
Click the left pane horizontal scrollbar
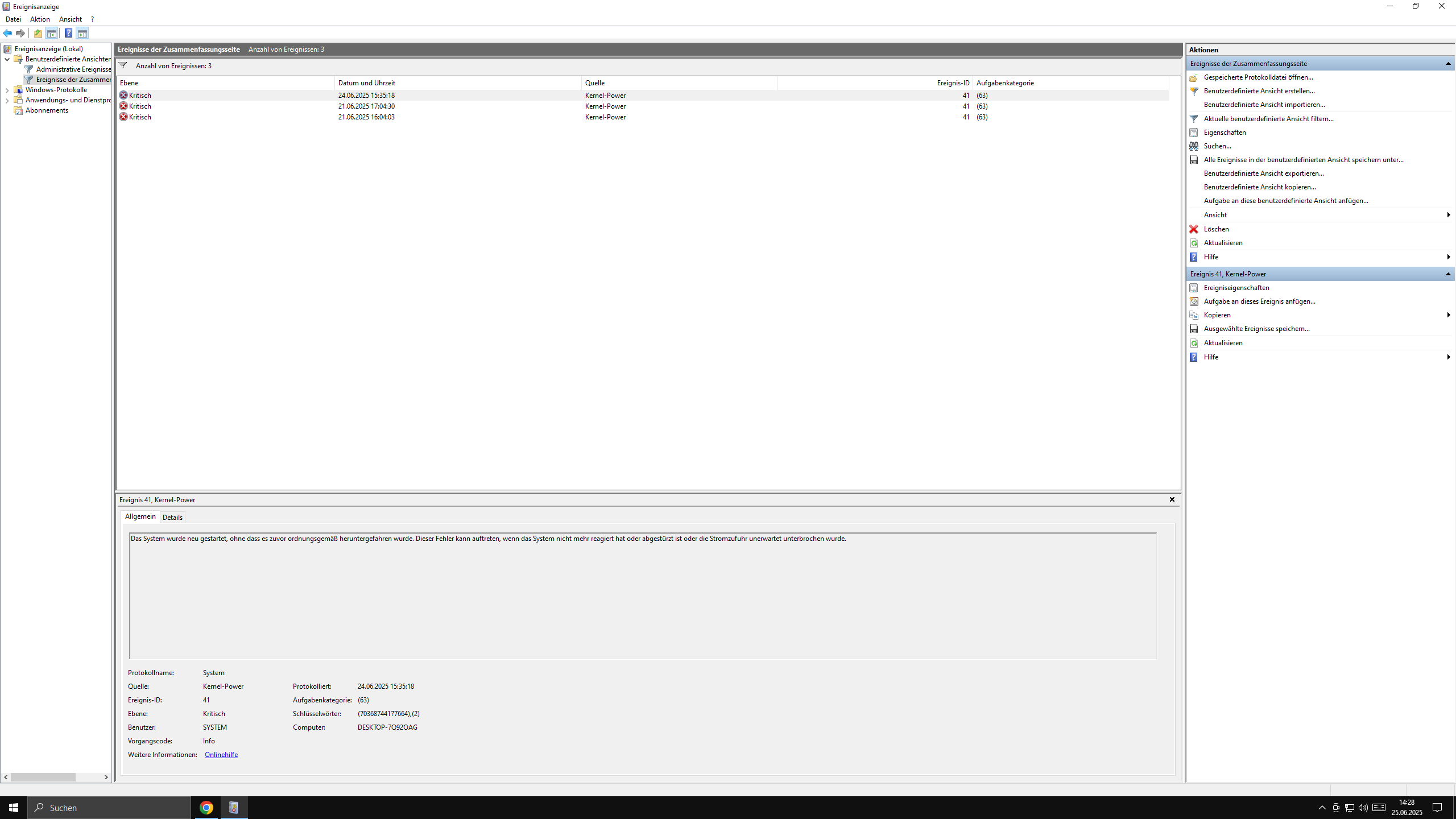[x=43, y=777]
